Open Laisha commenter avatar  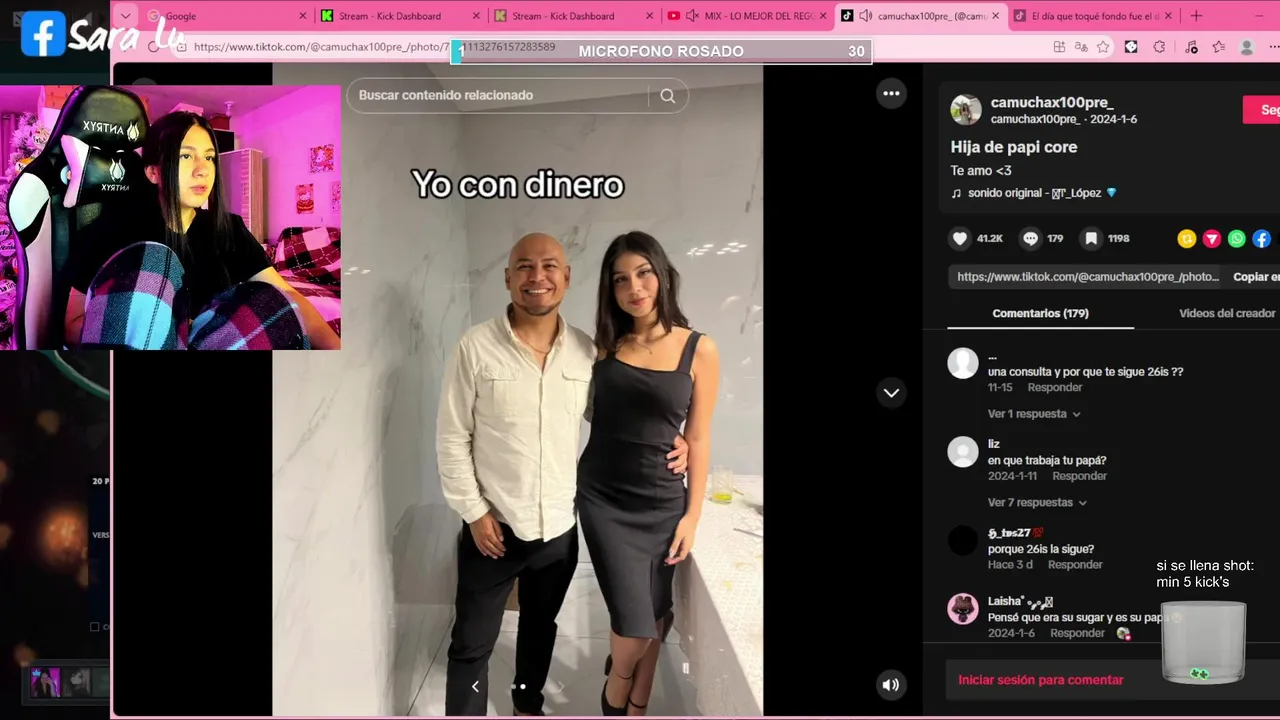point(963,609)
